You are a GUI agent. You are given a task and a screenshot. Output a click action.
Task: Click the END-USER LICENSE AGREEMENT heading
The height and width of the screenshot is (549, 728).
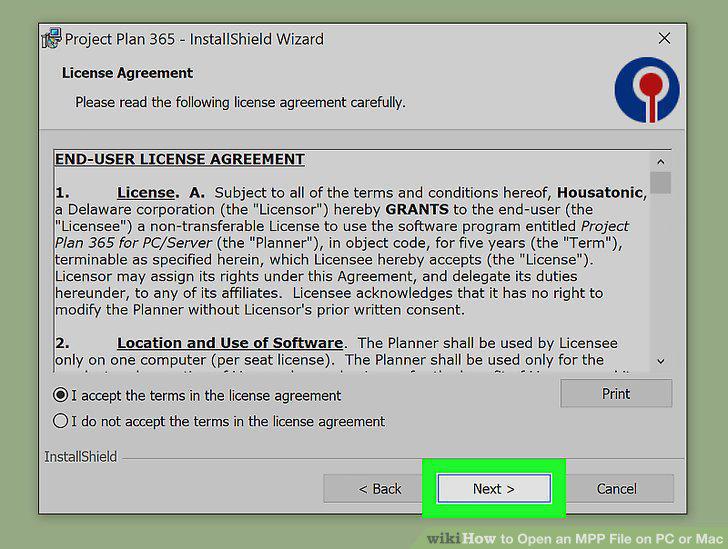[x=180, y=159]
